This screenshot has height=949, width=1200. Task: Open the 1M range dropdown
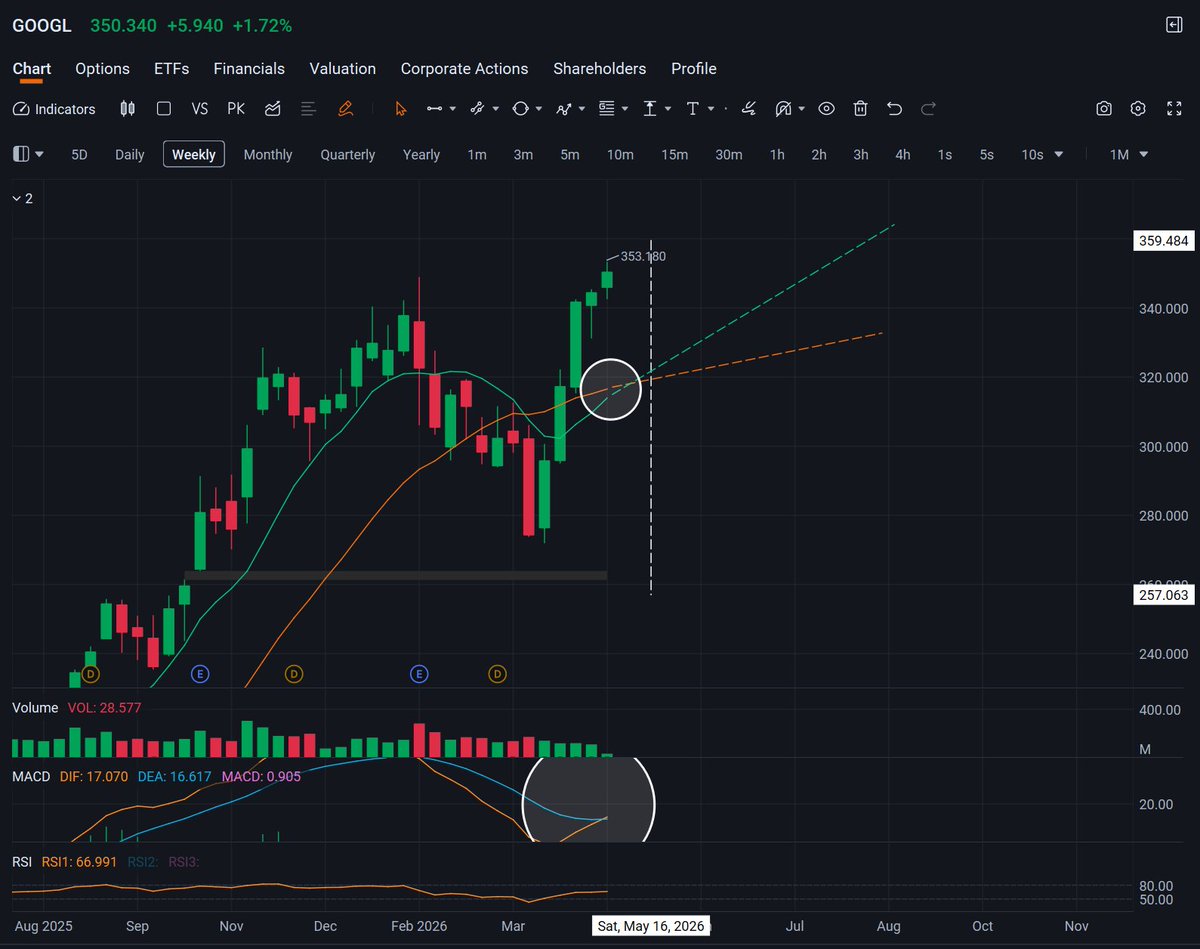[1129, 154]
